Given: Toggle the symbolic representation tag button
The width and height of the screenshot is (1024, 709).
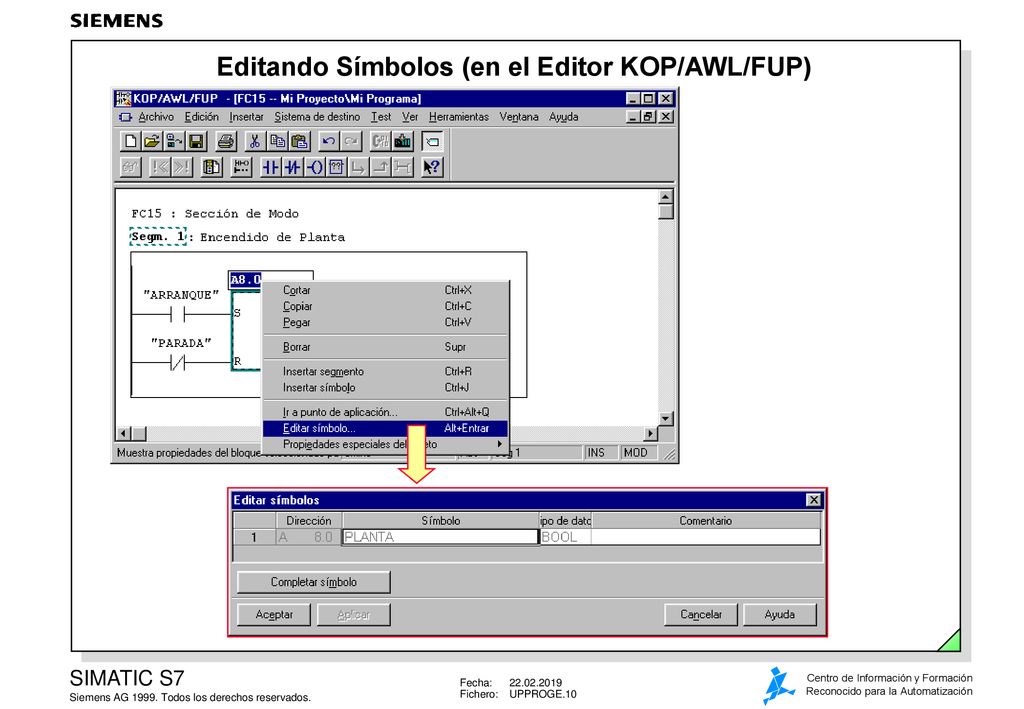Looking at the screenshot, I should click(x=432, y=141).
